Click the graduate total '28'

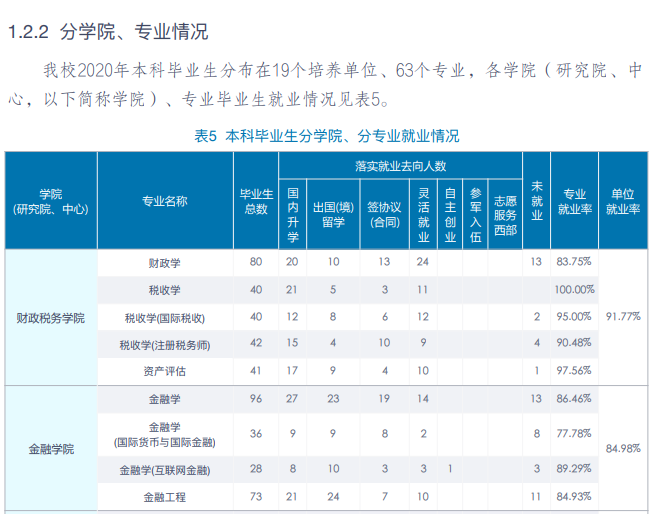tap(256, 468)
